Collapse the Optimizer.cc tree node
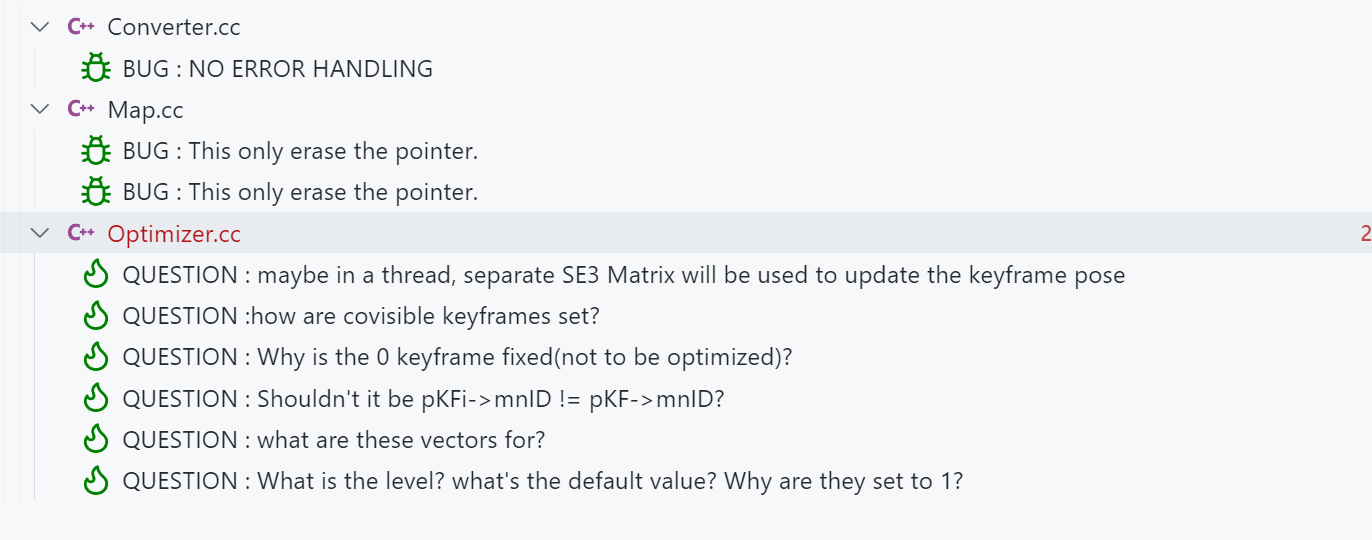This screenshot has width=1372, height=540. coord(40,233)
